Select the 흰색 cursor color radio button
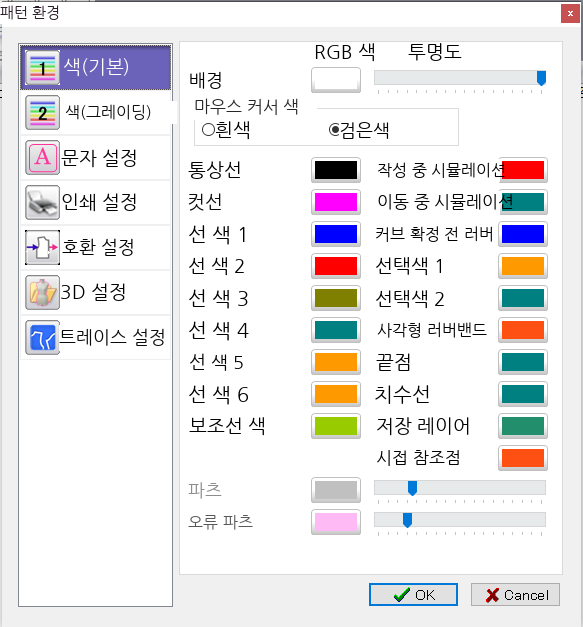The width and height of the screenshot is (583, 627). pos(208,130)
